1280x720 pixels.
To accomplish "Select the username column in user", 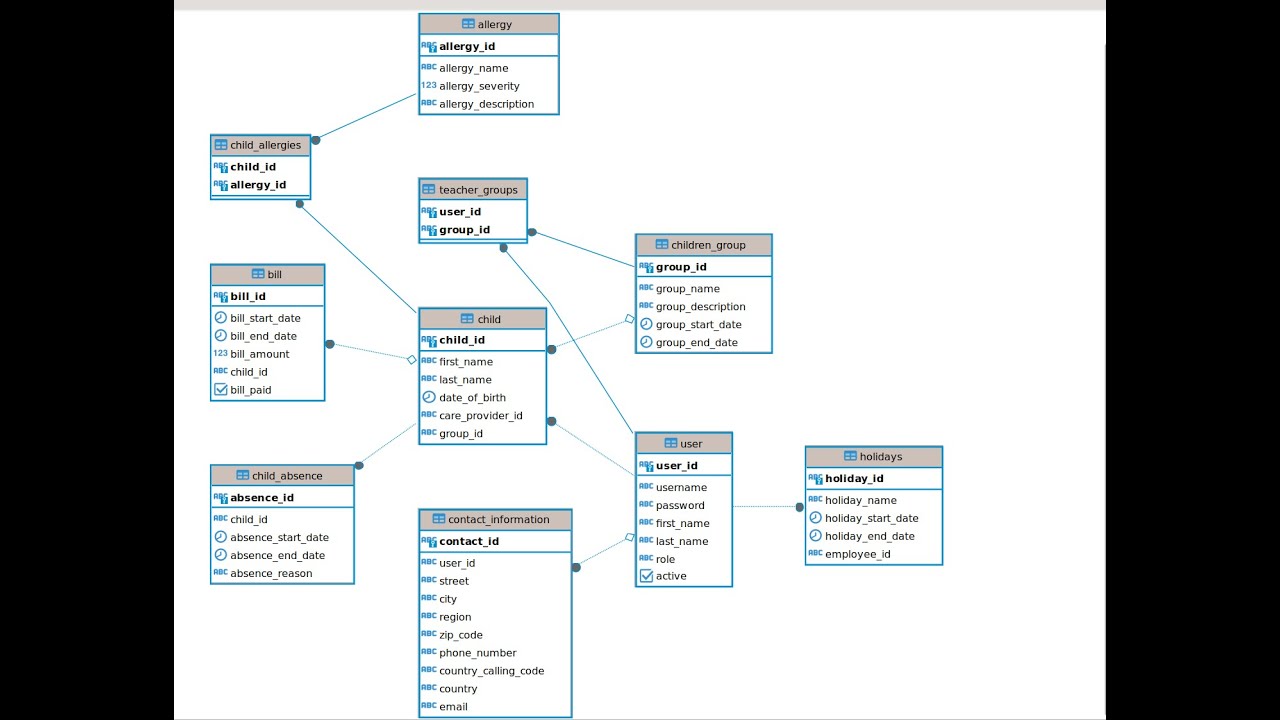I will tap(681, 488).
